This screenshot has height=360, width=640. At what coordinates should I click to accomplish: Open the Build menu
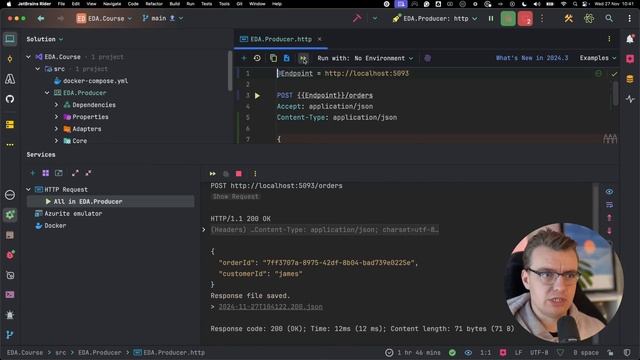pyautogui.click(x=175, y=4)
